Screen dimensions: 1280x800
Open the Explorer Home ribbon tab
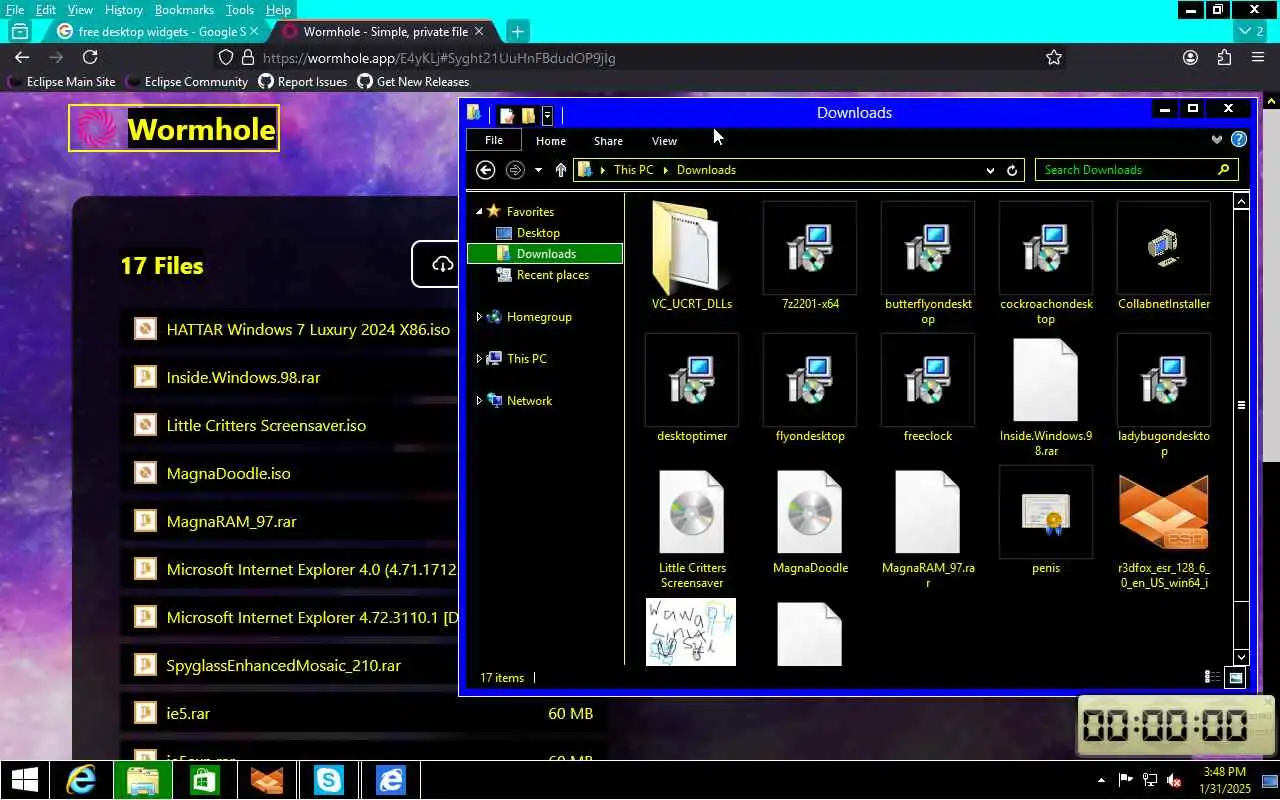[551, 141]
